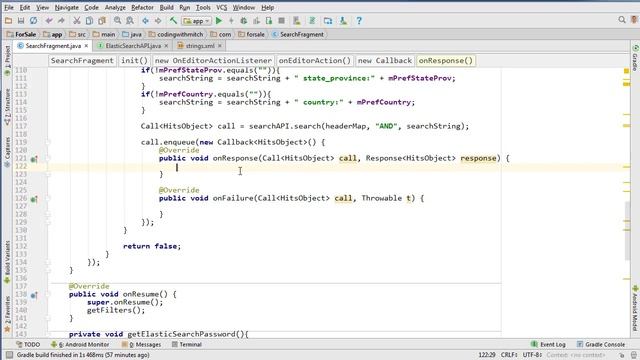Undo the last edit
The height and width of the screenshot is (360, 640).
point(49,20)
